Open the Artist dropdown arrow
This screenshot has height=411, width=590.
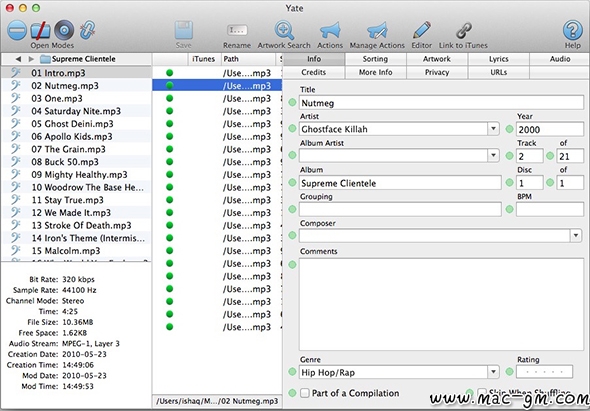point(493,129)
